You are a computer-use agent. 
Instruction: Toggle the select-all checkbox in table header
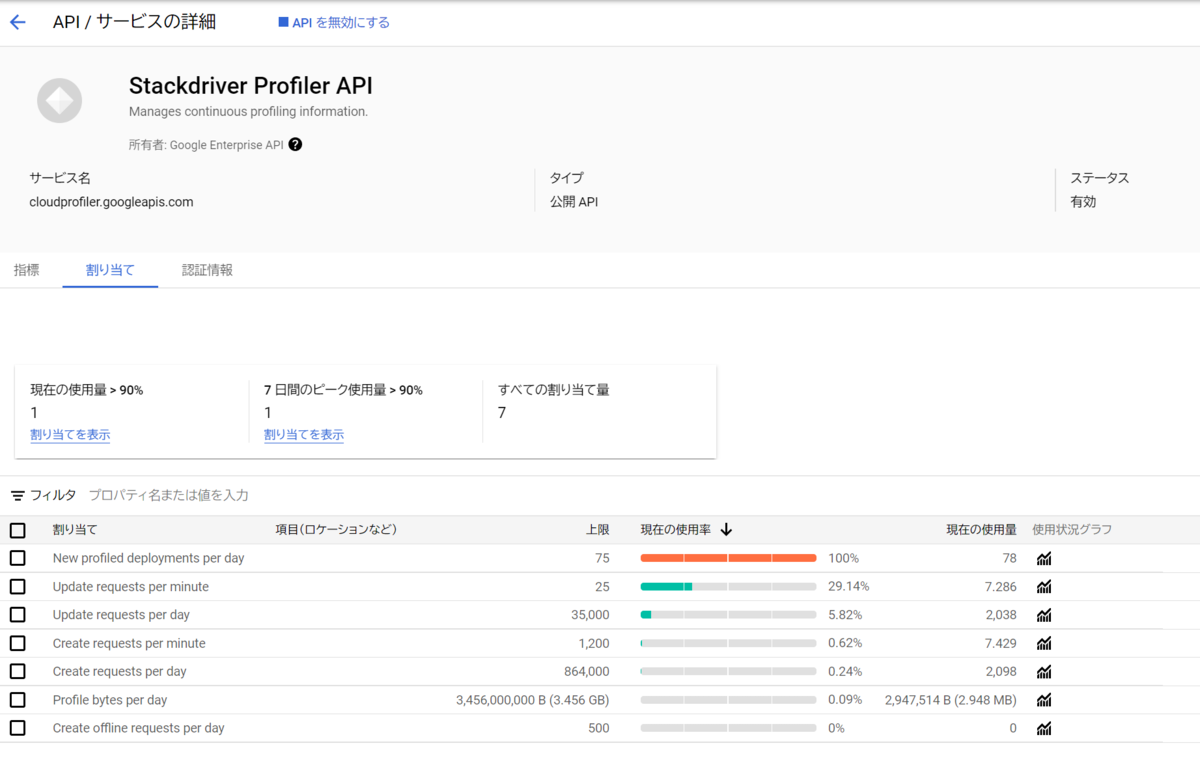click(17, 530)
